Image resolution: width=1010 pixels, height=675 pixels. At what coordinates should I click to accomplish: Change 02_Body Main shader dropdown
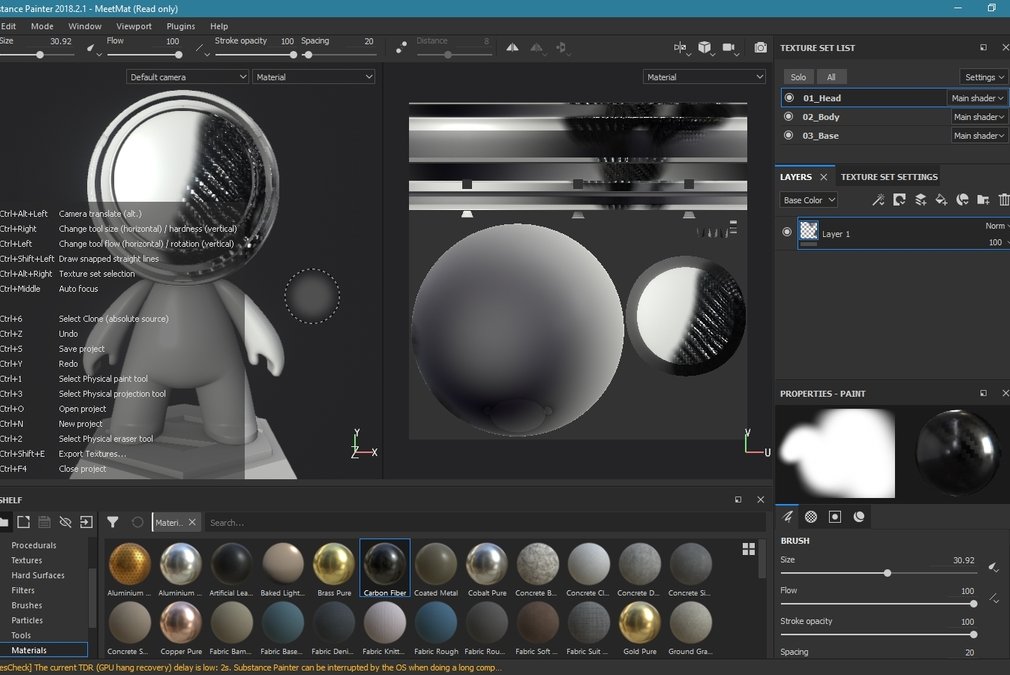978,117
